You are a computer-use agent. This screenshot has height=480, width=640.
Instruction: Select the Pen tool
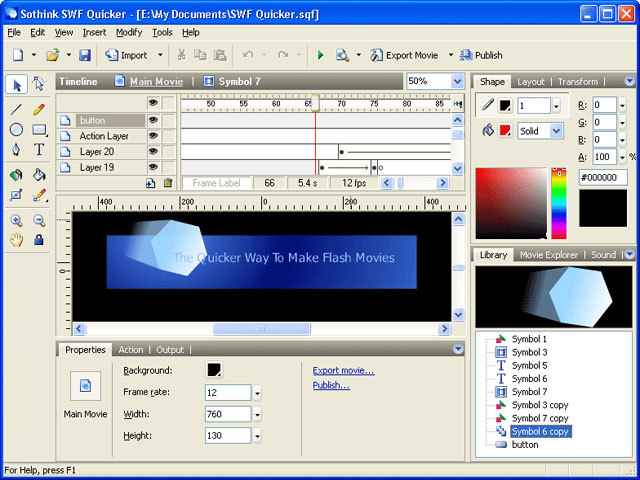pyautogui.click(x=16, y=149)
